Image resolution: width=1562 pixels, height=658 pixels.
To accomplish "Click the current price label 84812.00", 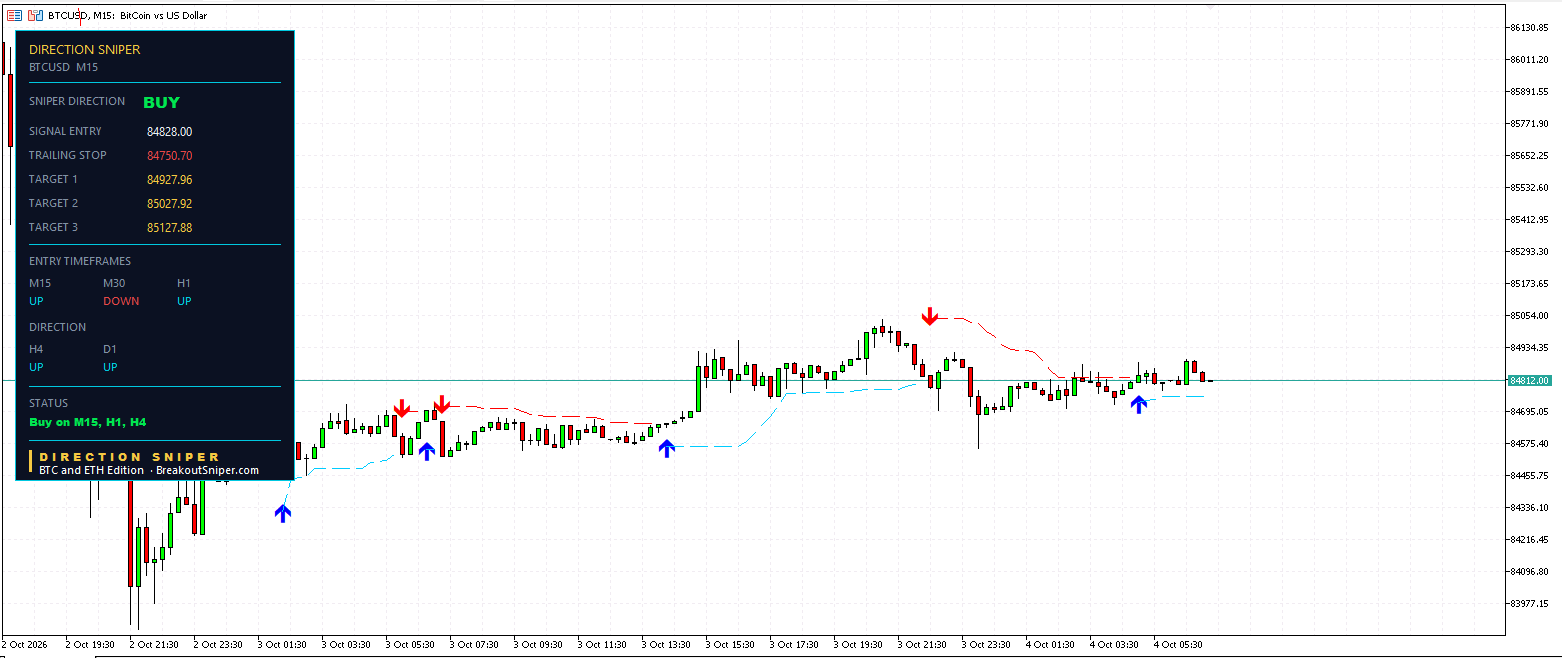I will [1529, 381].
